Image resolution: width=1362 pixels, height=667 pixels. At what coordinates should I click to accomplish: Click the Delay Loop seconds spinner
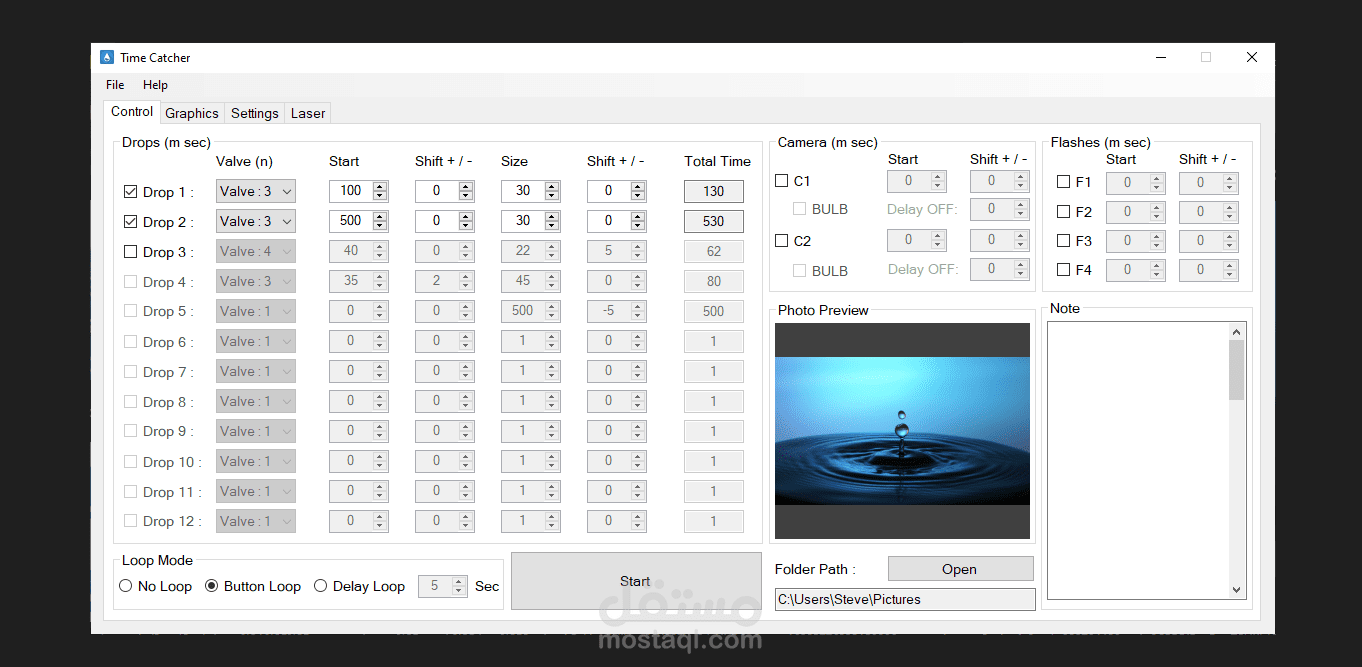click(459, 586)
